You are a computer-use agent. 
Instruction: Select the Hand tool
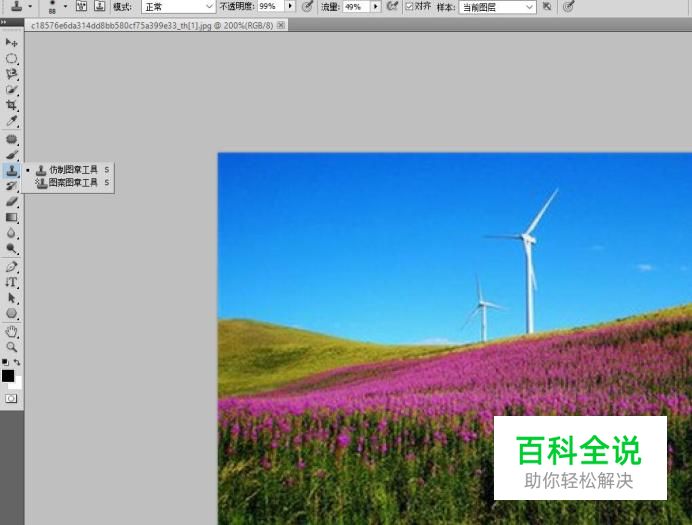coord(12,331)
